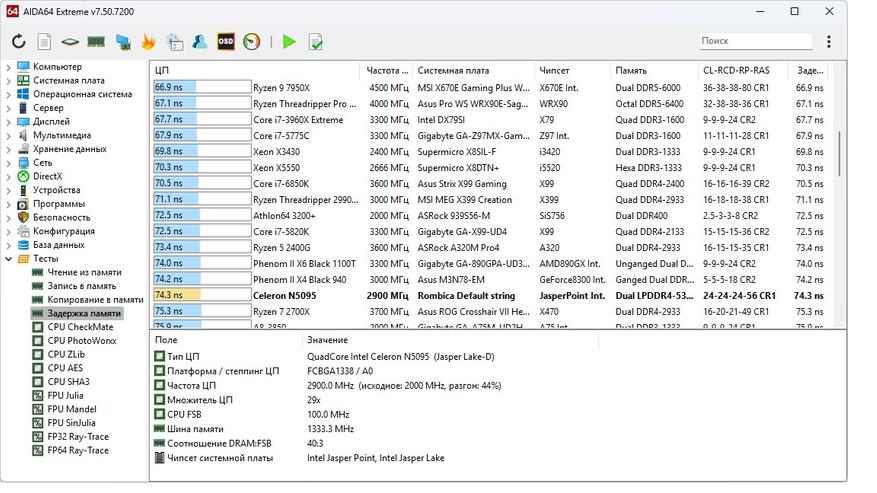Sort by Системная плата column header
The height and width of the screenshot is (493, 877).
coord(473,71)
